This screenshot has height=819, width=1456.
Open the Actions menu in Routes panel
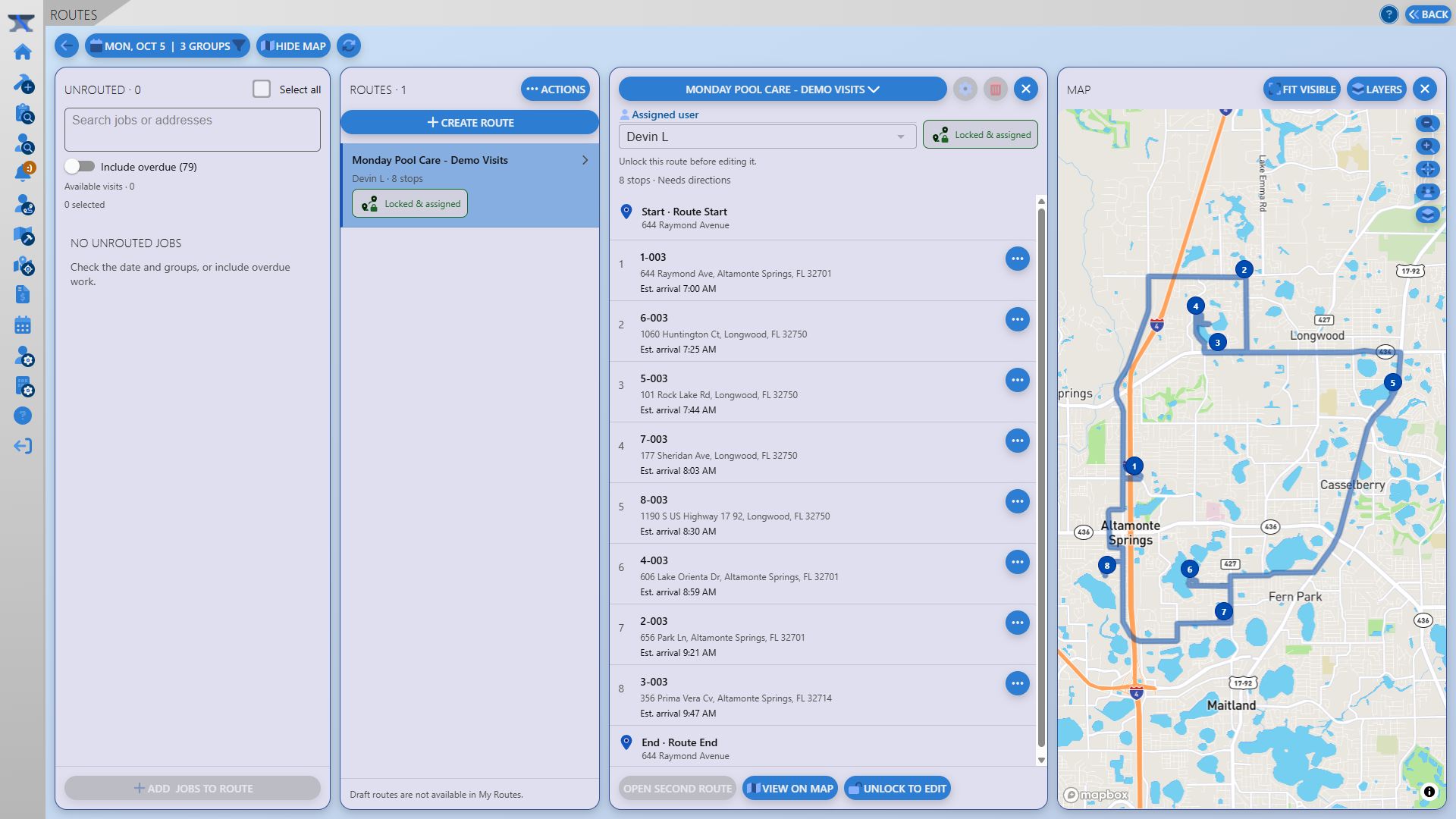click(556, 89)
